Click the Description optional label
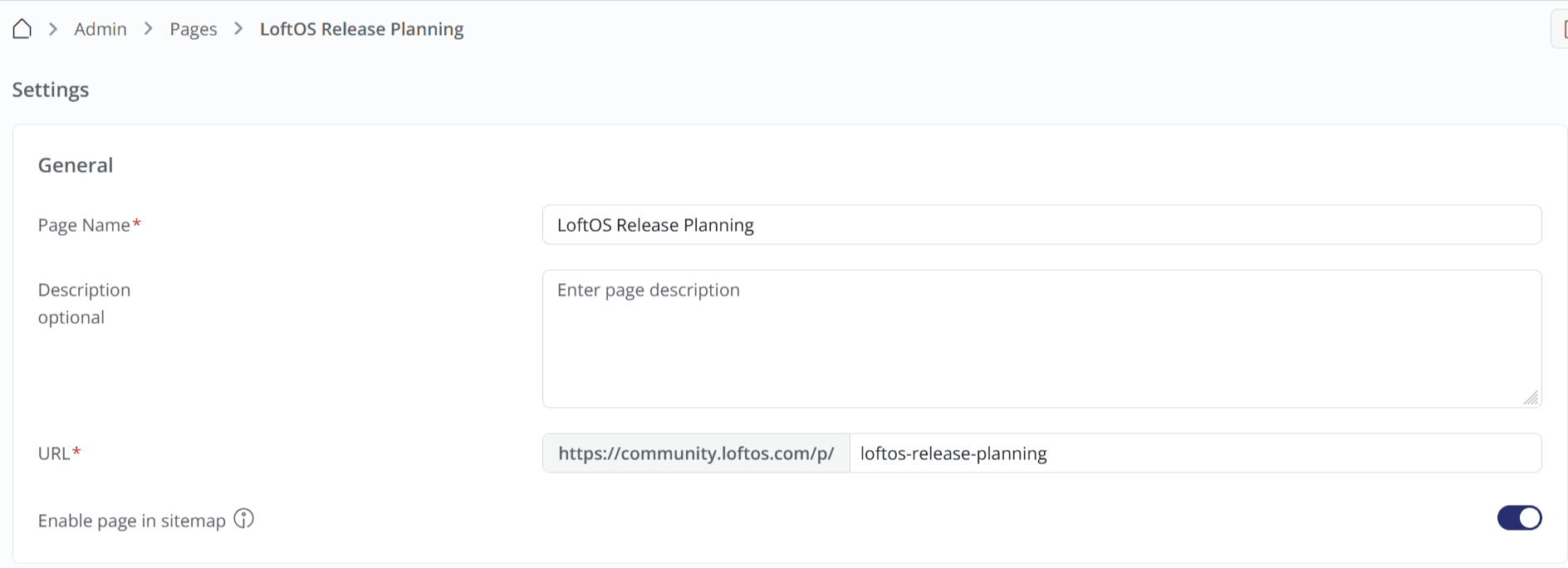Screen dimensions: 1568x568 point(84,303)
